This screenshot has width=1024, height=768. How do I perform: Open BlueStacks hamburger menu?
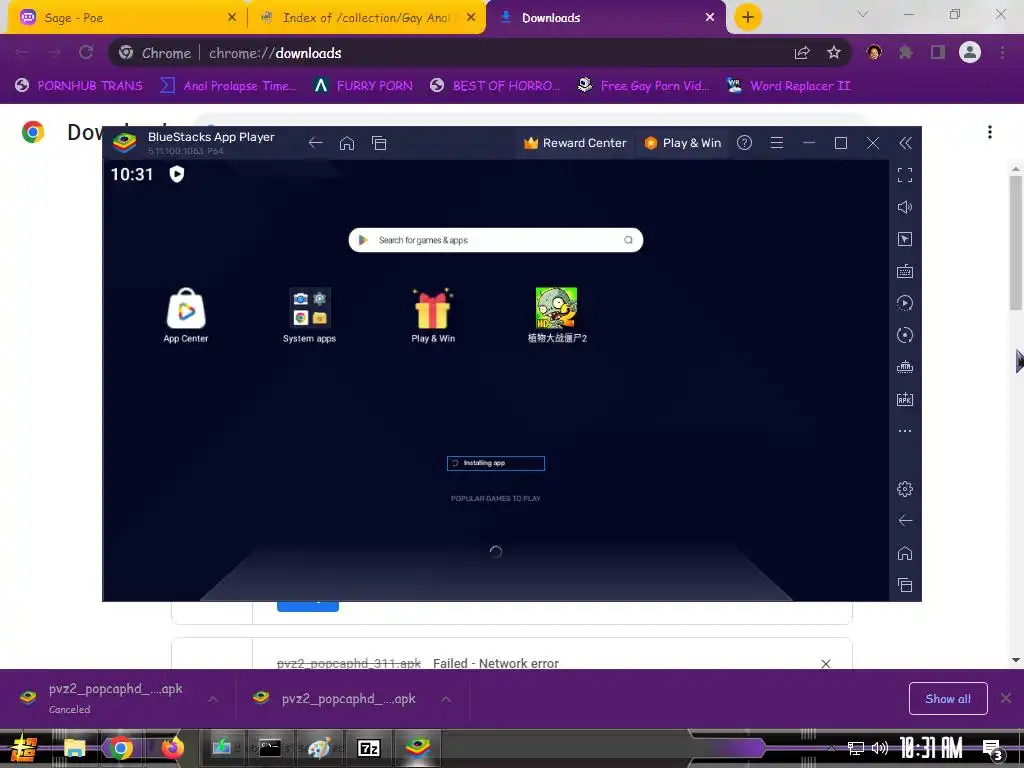(x=776, y=143)
